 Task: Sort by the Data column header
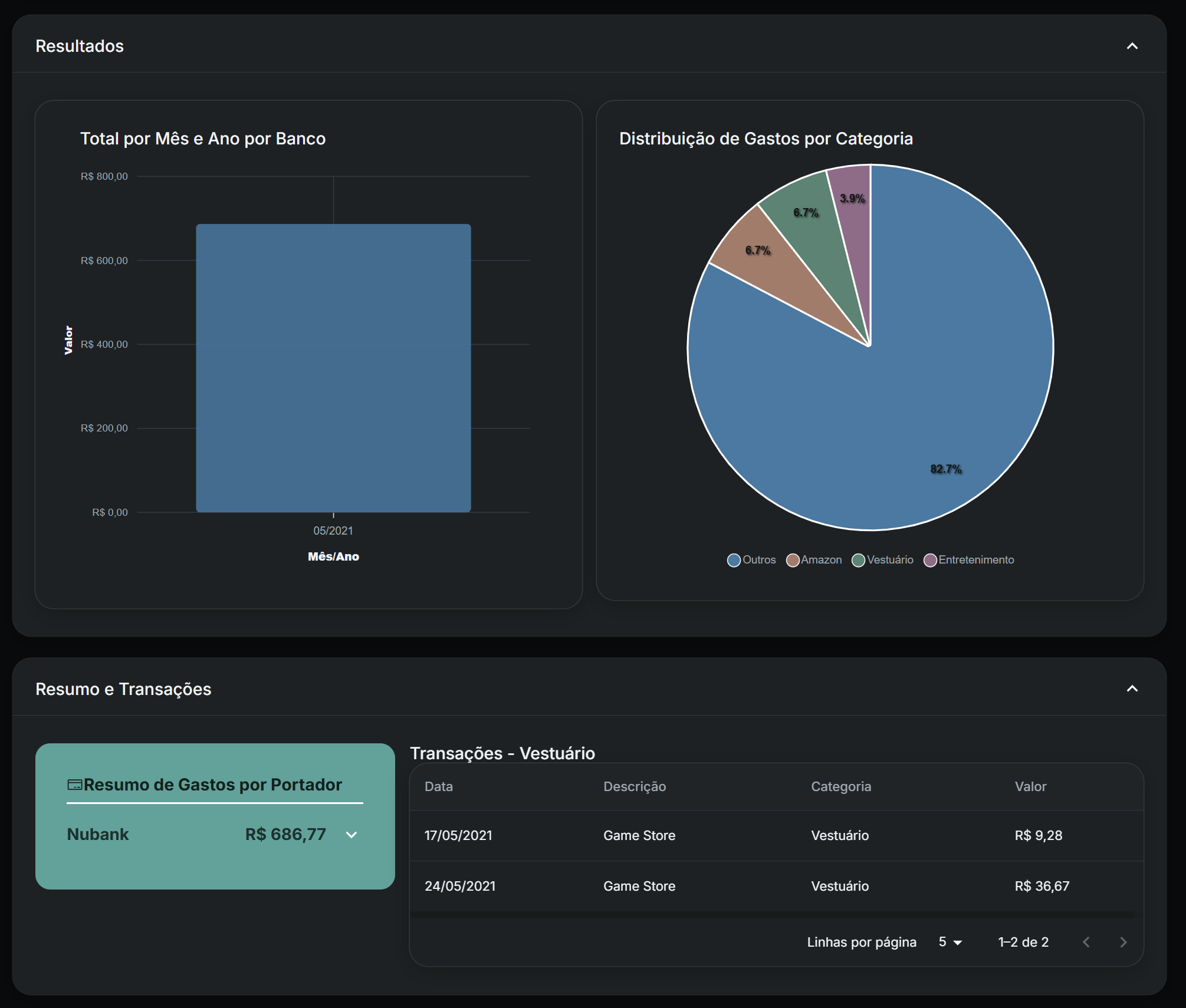tap(439, 786)
